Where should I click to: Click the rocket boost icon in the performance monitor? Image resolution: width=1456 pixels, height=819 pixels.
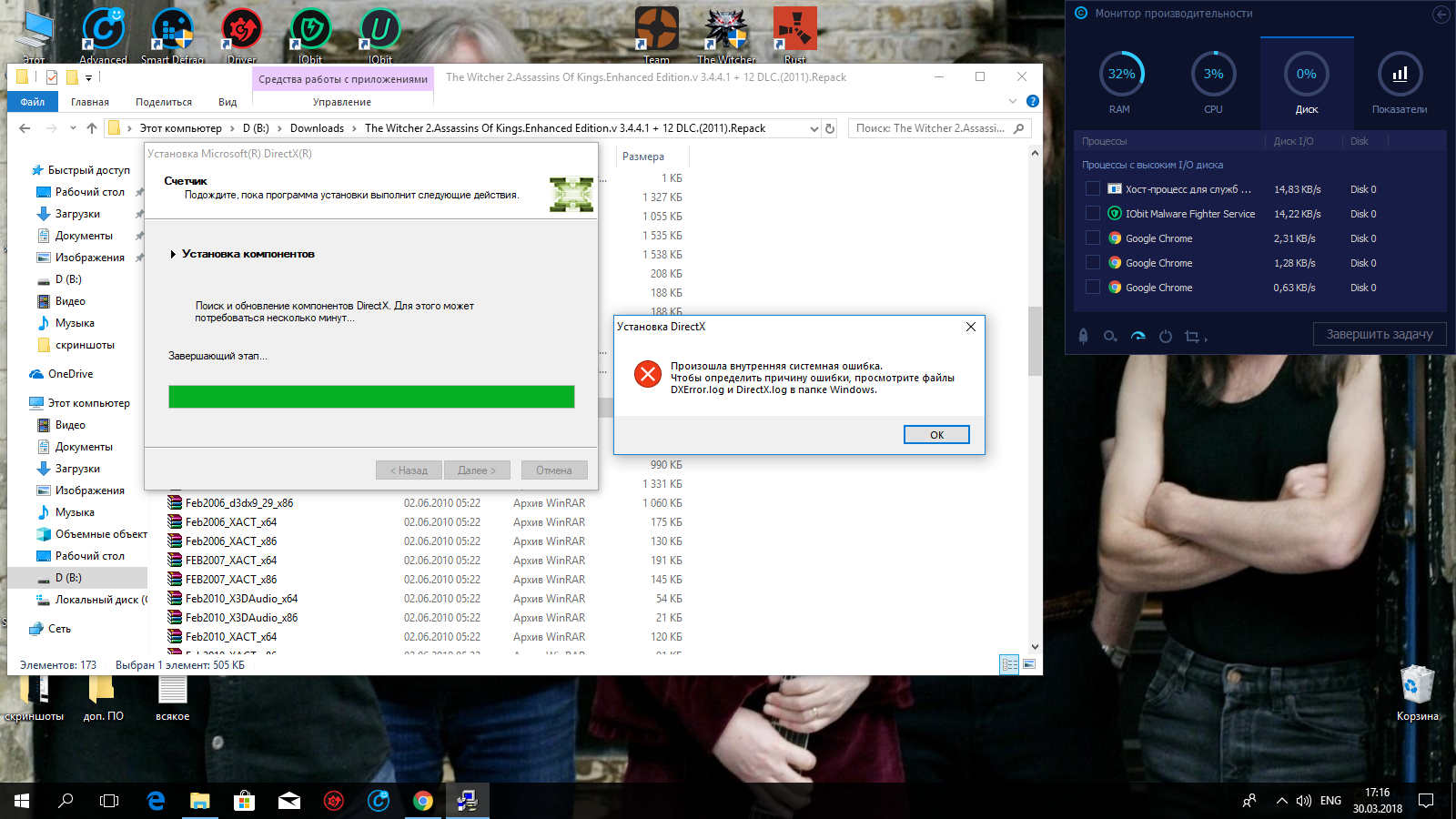pyautogui.click(x=1083, y=336)
